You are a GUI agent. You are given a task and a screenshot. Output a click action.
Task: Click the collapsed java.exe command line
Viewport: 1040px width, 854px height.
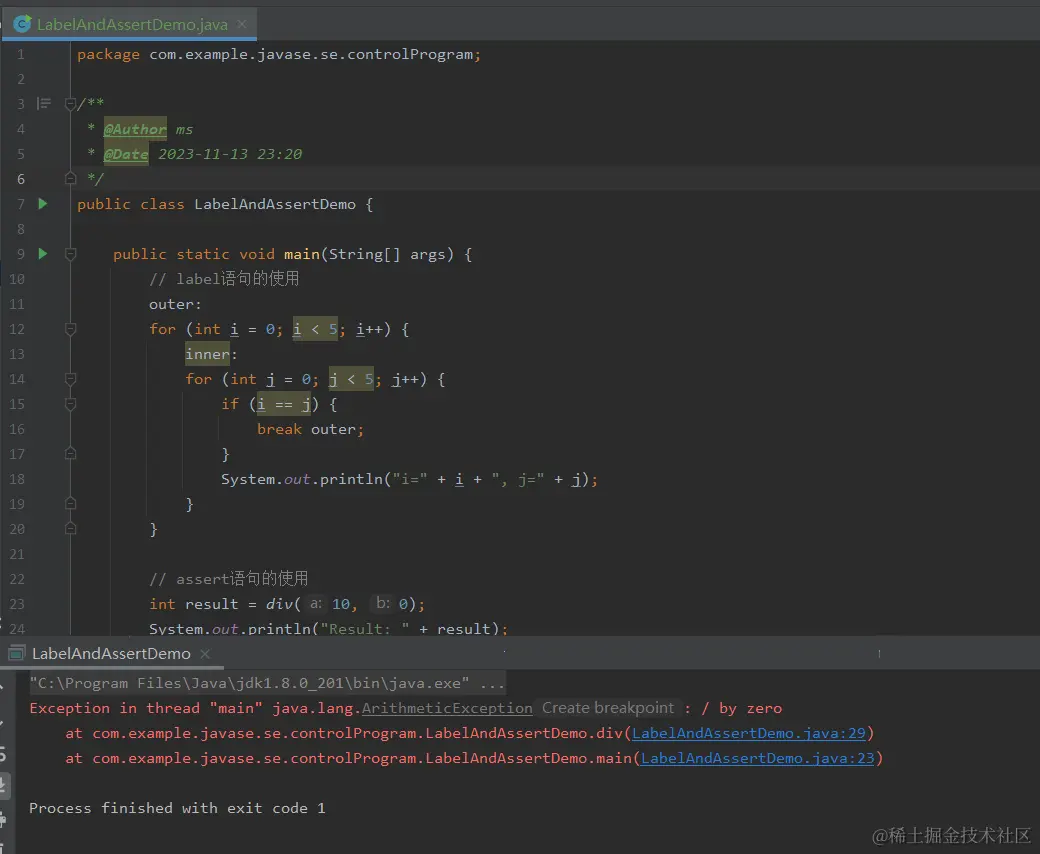click(x=267, y=683)
